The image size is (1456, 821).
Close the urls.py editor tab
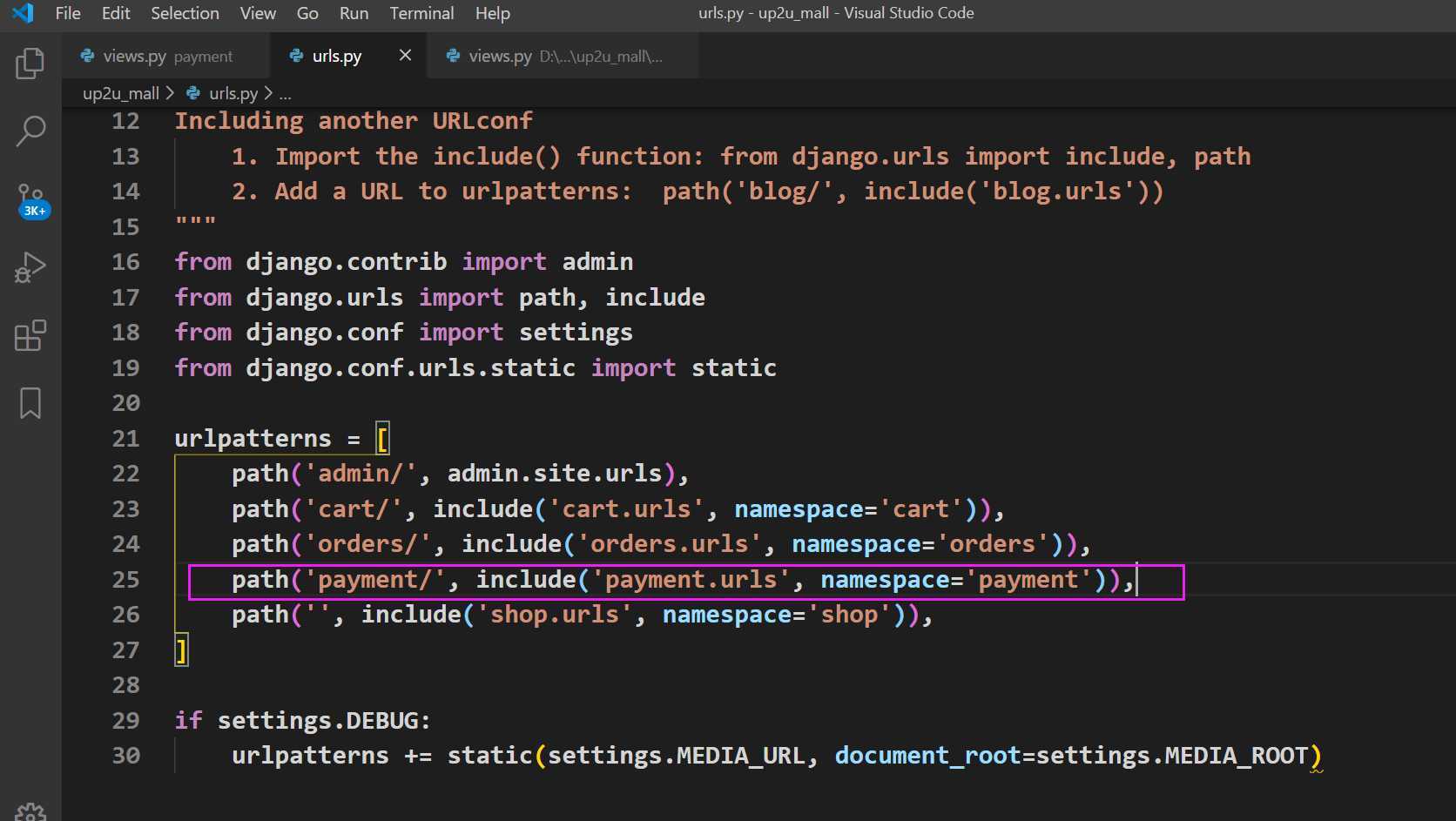tap(405, 56)
